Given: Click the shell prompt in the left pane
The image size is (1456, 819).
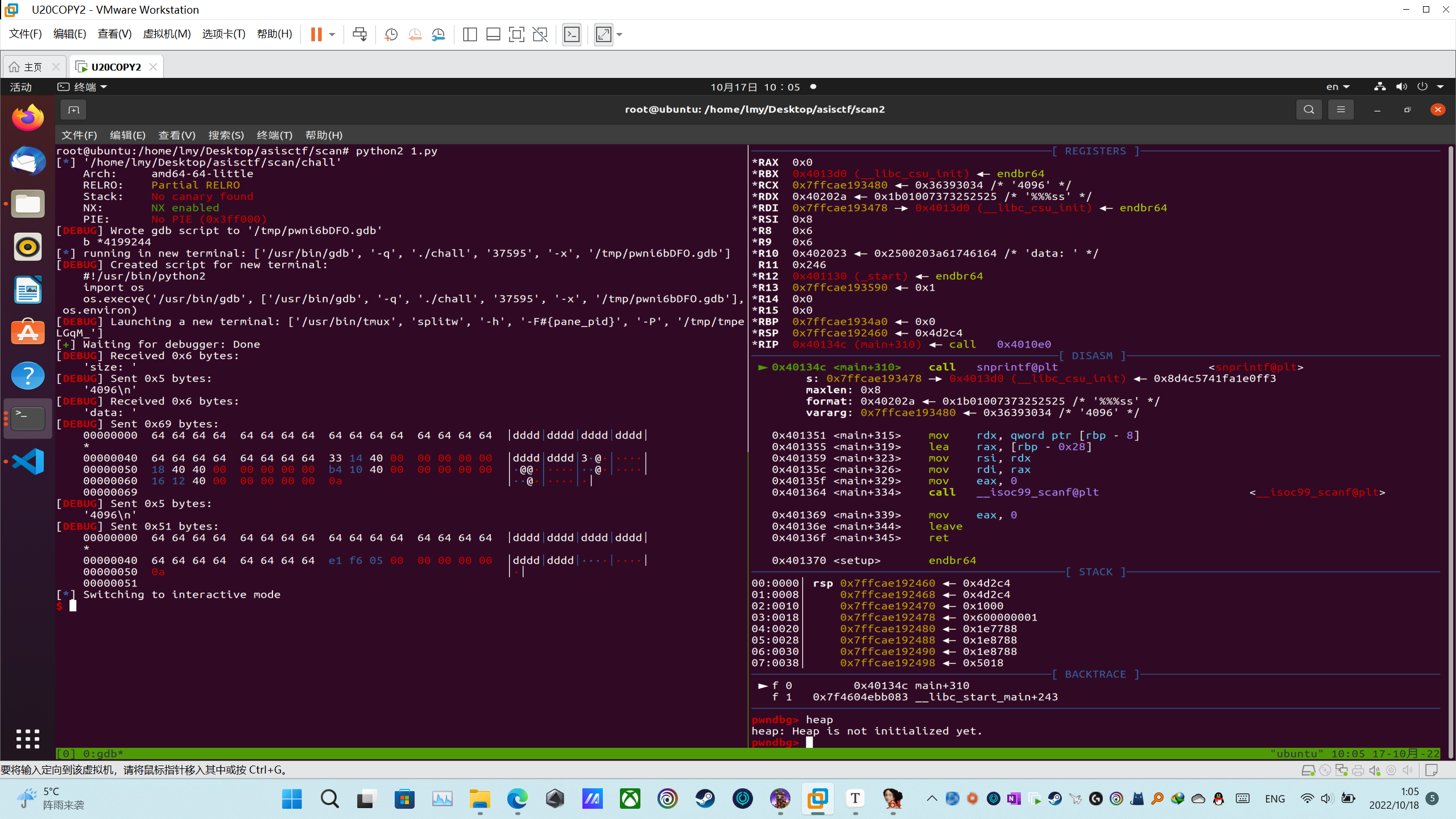Looking at the screenshot, I should pyautogui.click(x=59, y=606).
